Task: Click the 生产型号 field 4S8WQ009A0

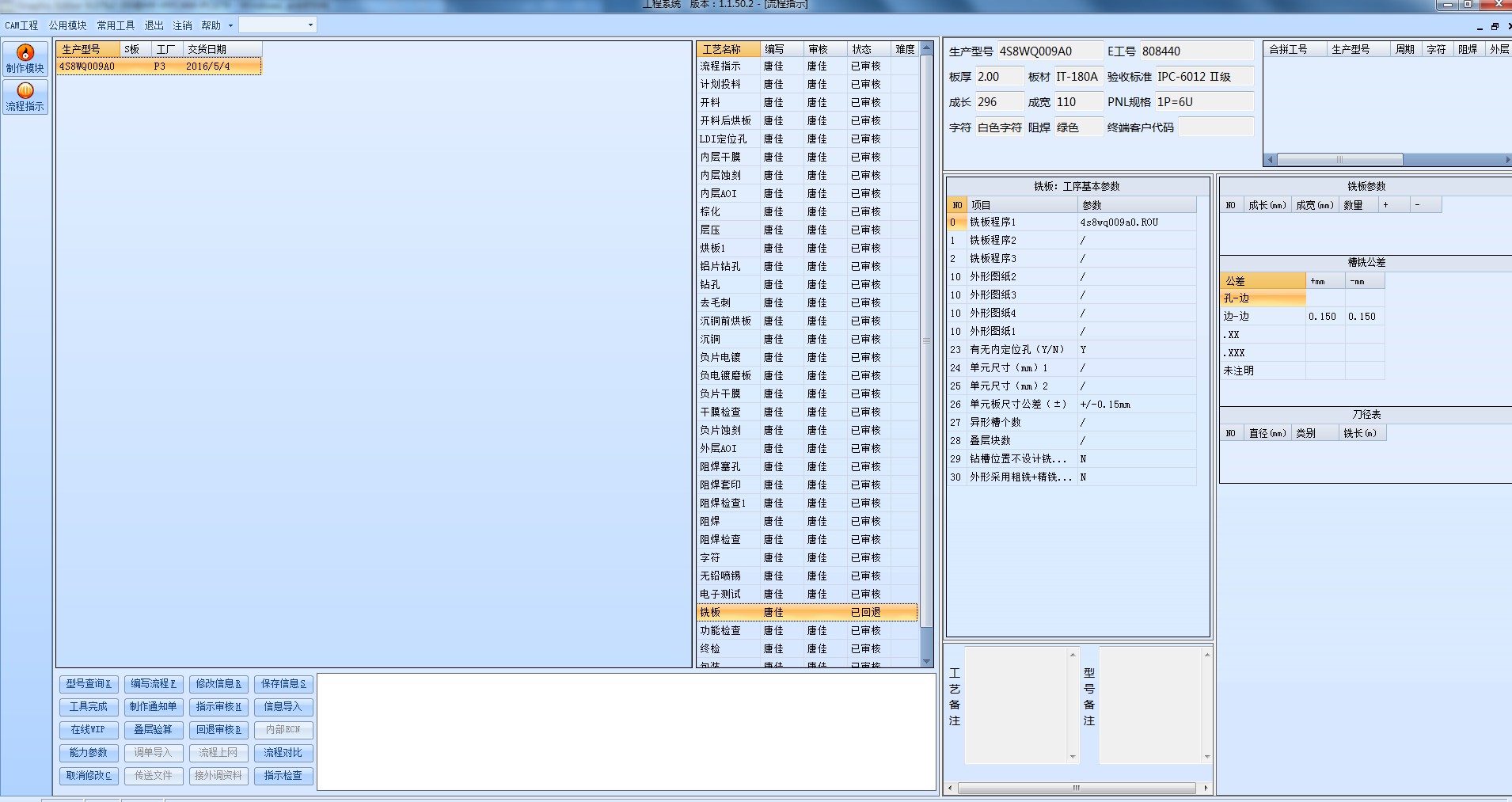Action: pyautogui.click(x=1050, y=51)
